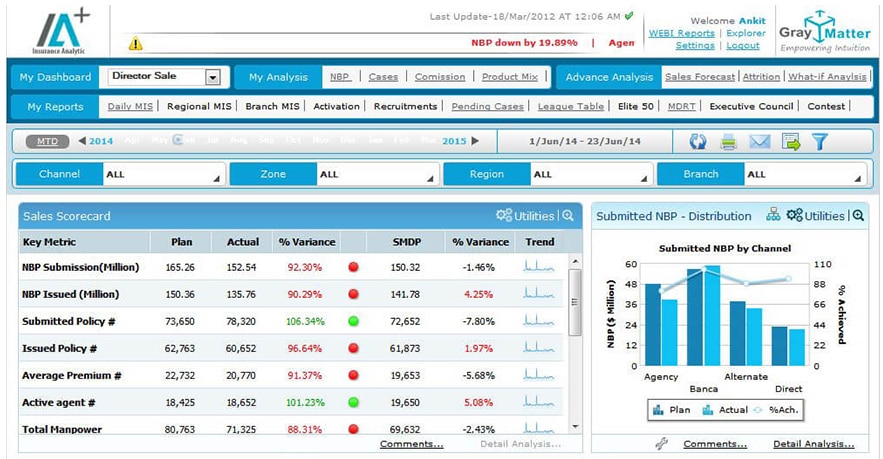Open the My Analysis tab

(278, 77)
